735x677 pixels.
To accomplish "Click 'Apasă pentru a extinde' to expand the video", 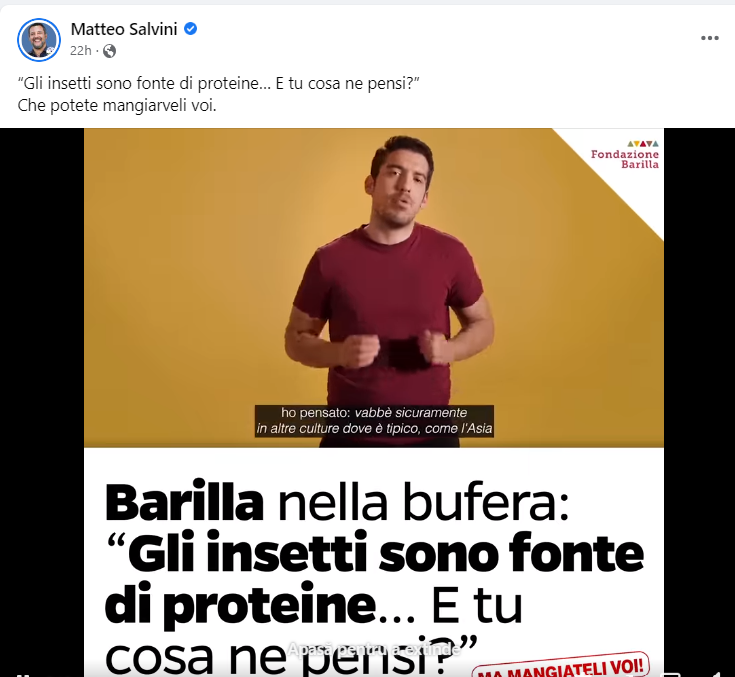I will [374, 649].
